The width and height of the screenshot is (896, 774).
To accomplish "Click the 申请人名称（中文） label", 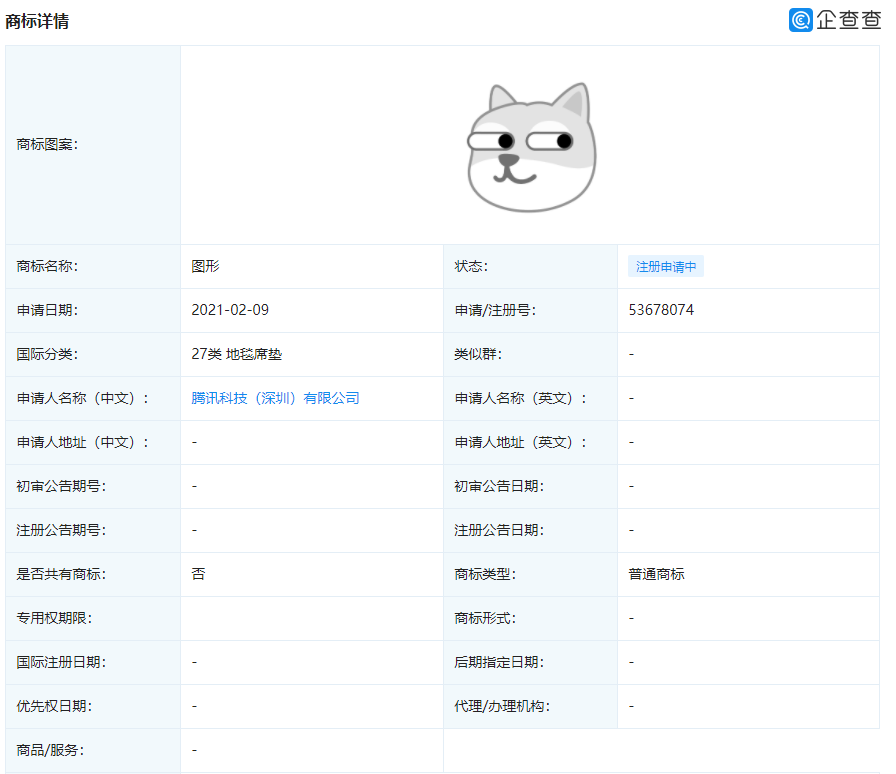I will (x=83, y=398).
